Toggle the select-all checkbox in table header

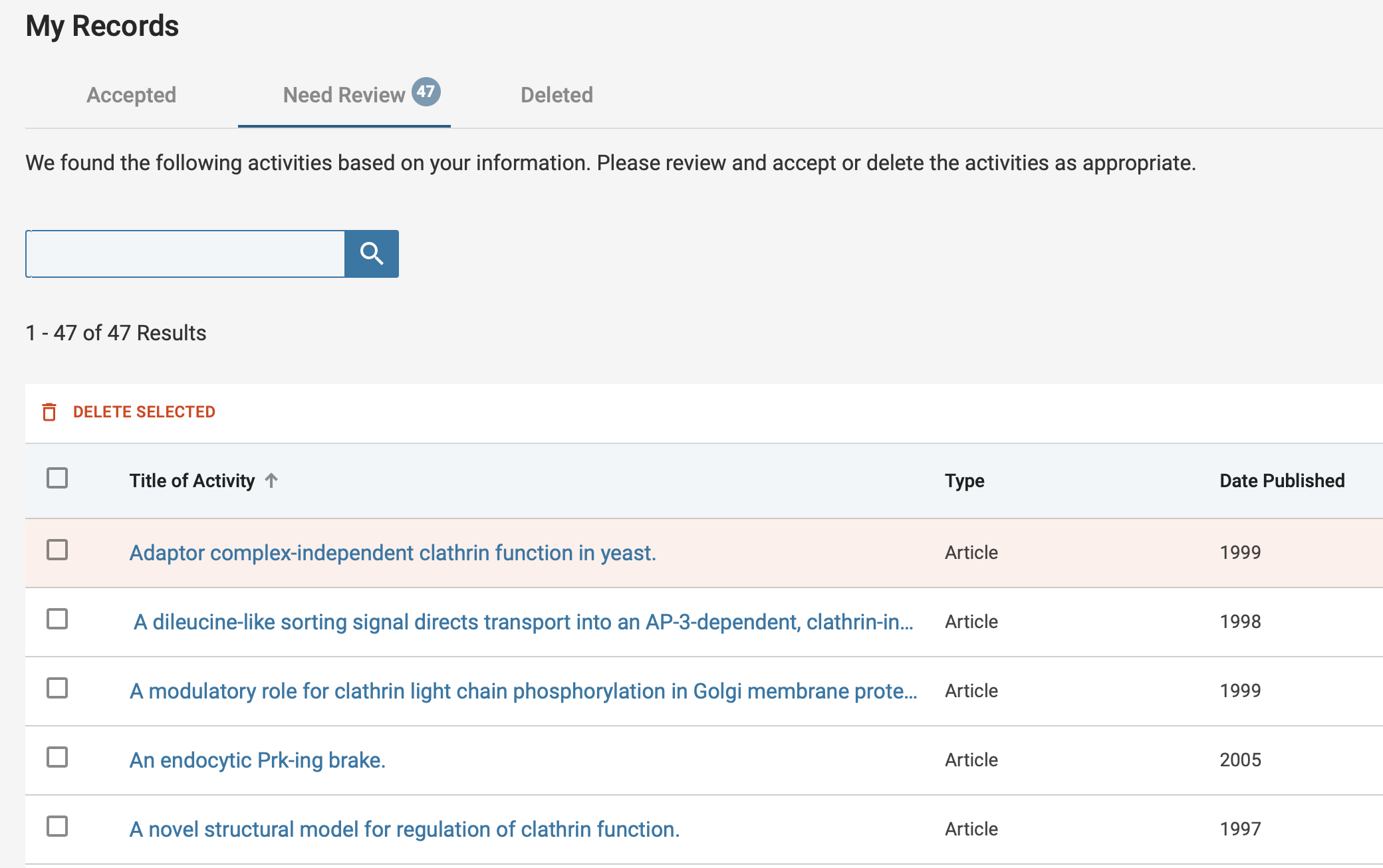tap(57, 479)
